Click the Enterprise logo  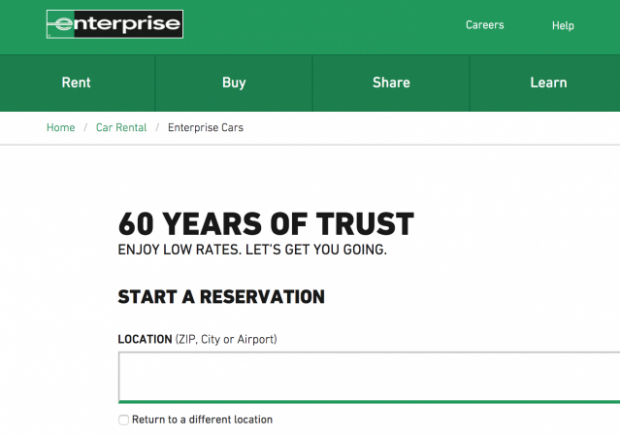click(114, 24)
